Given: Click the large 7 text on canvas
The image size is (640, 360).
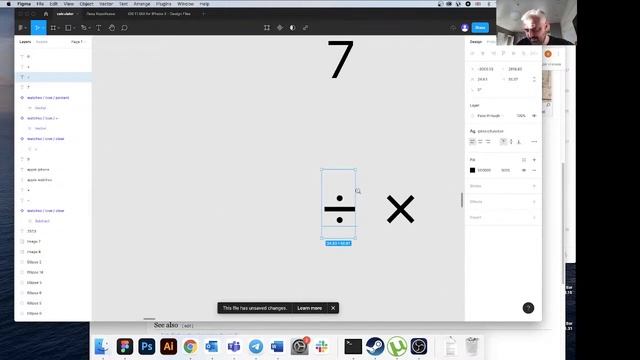Looking at the screenshot, I should [340, 59].
